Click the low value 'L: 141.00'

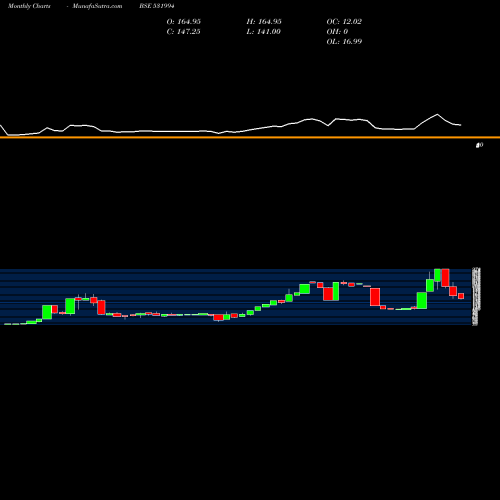click(x=264, y=32)
